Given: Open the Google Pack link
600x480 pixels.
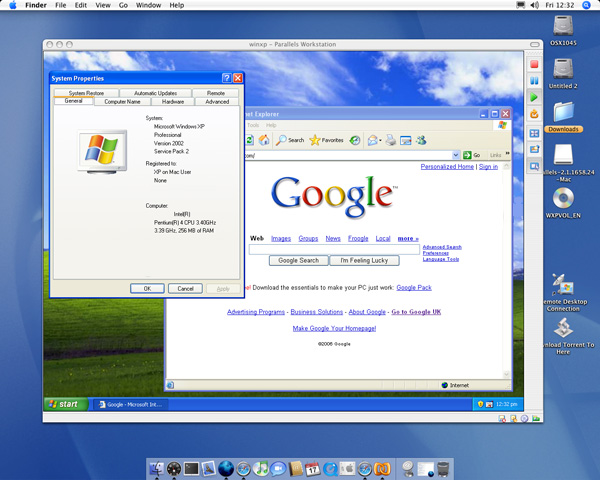Looking at the screenshot, I should click(414, 287).
